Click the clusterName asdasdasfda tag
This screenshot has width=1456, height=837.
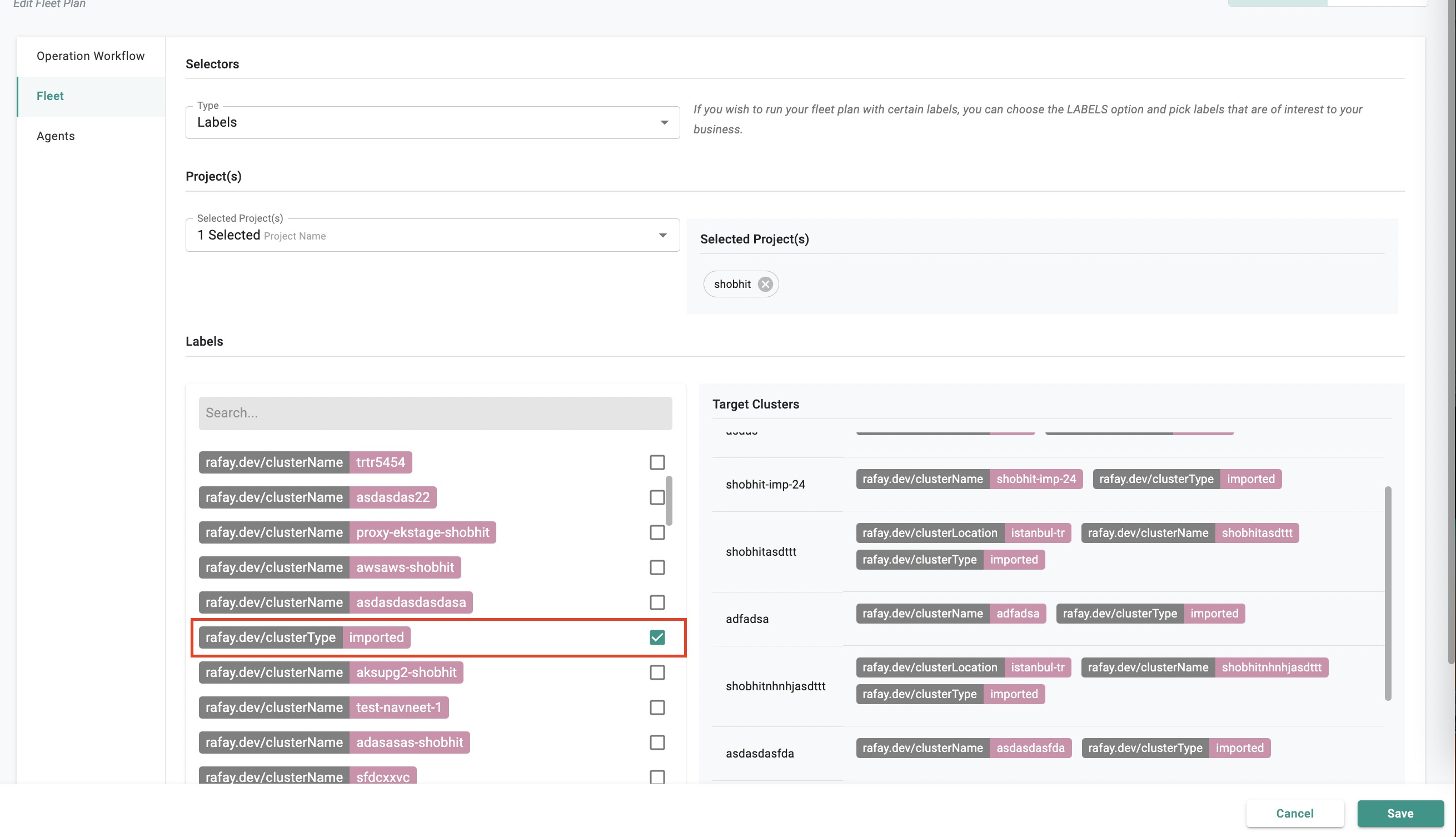[x=964, y=748]
